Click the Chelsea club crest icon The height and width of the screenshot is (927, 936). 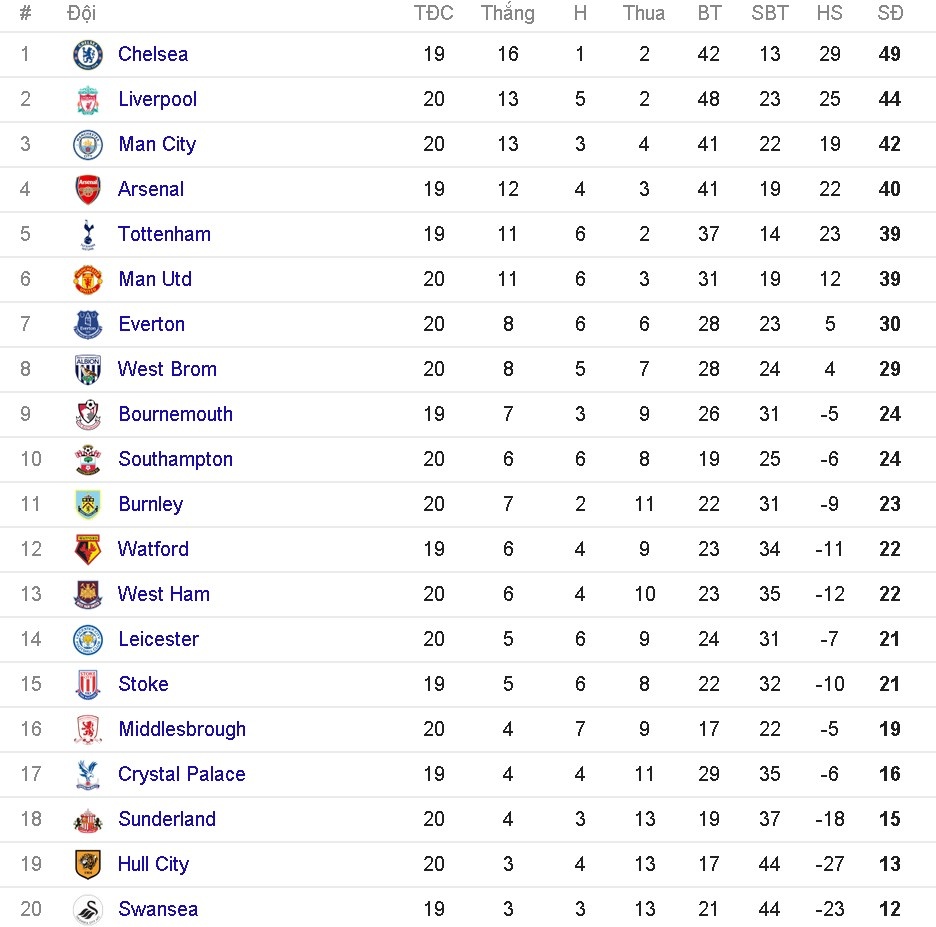88,54
